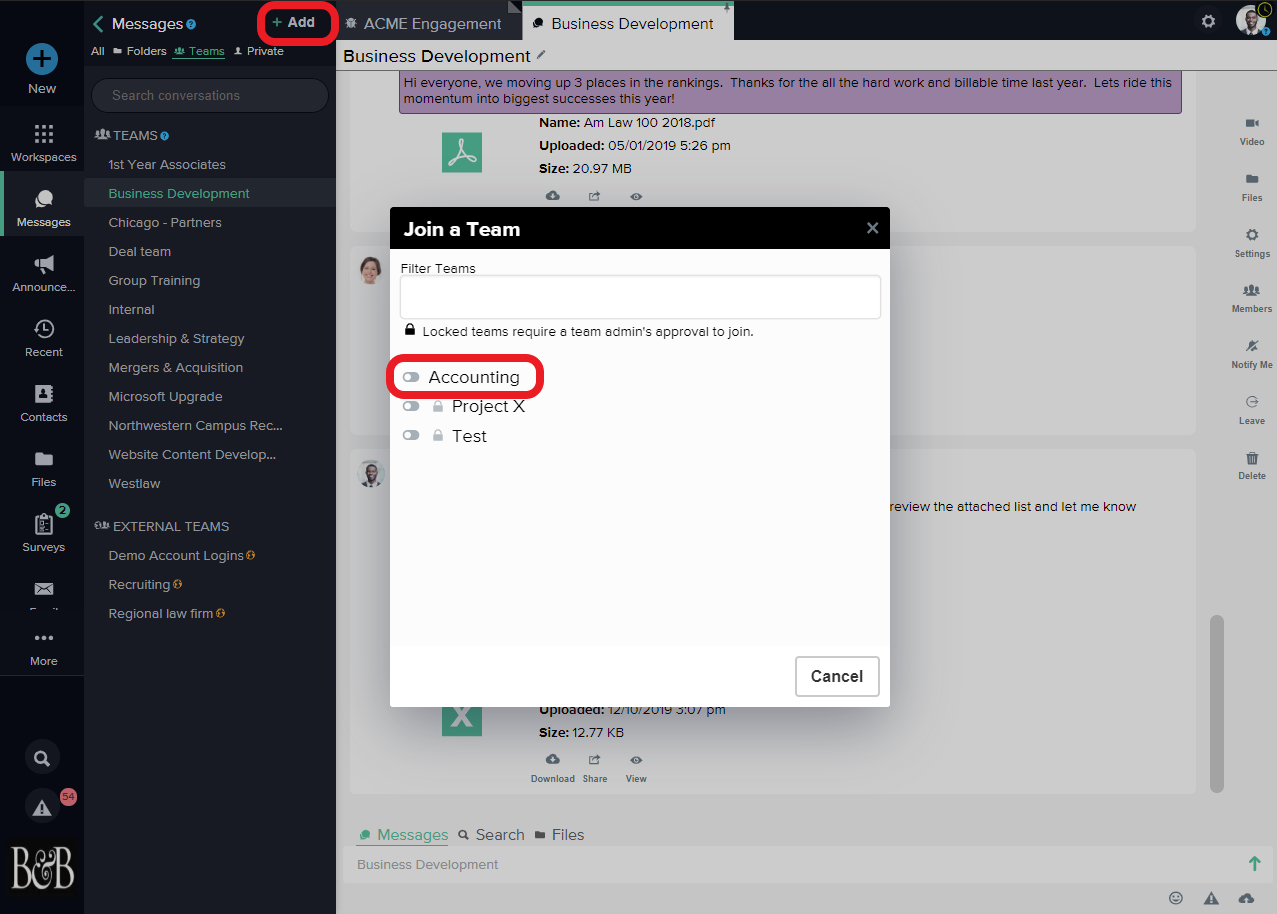
Task: Toggle the Test team switch
Action: coord(411,436)
